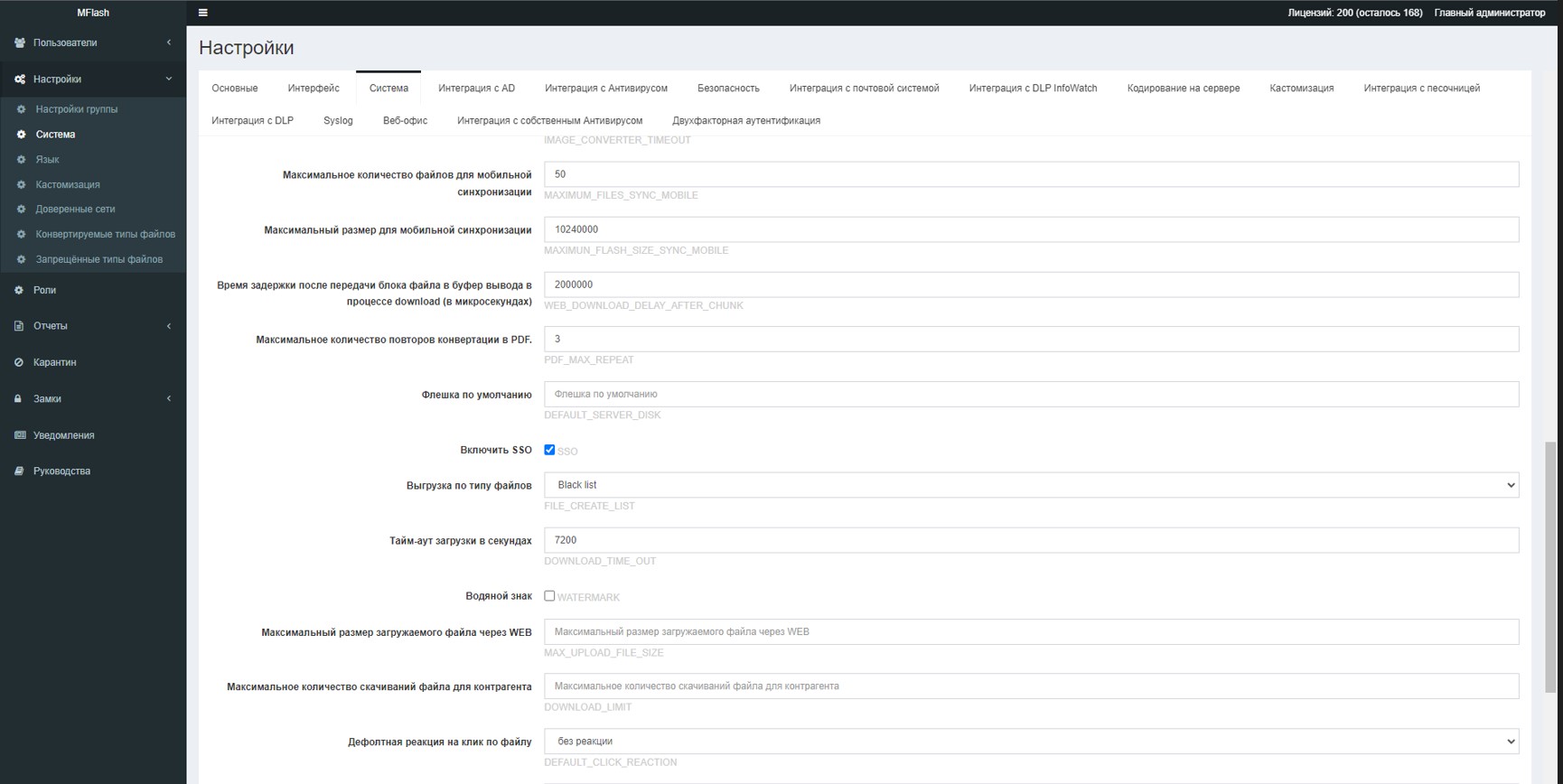This screenshot has height=784, width=1563.
Task: Switch to the Syslog tab
Action: pos(338,121)
